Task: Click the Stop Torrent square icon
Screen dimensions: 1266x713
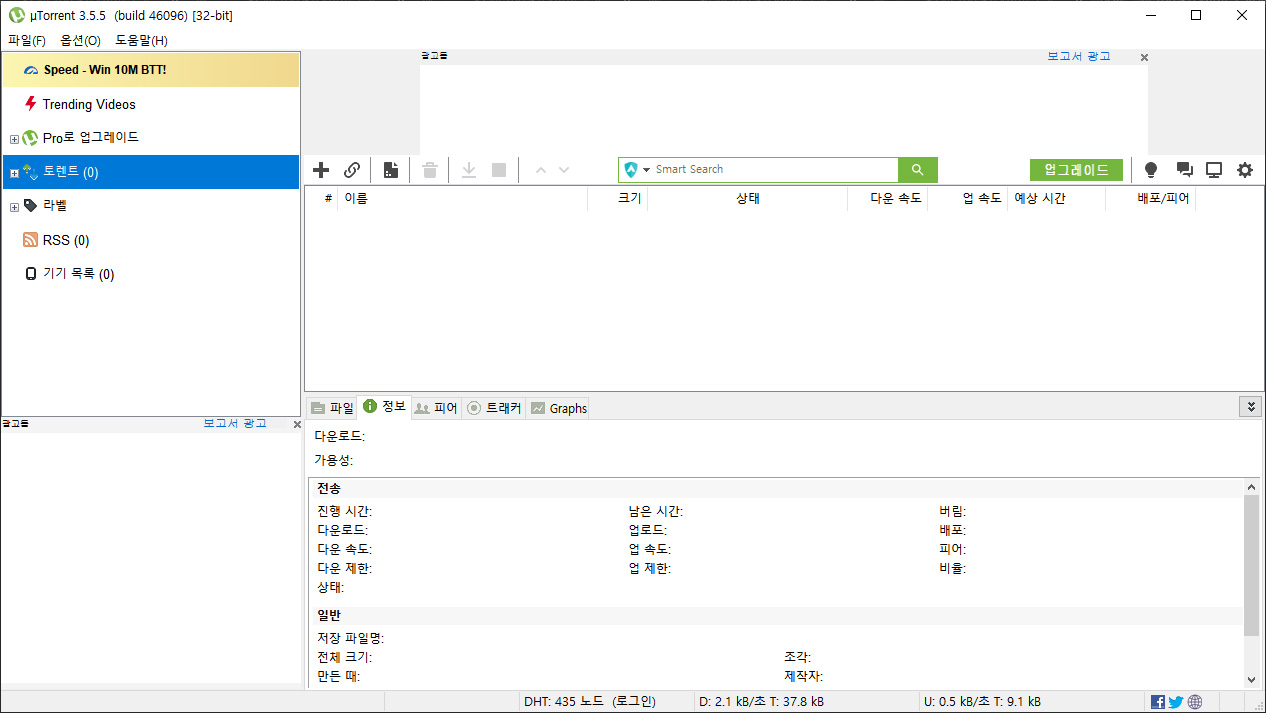Action: click(499, 170)
